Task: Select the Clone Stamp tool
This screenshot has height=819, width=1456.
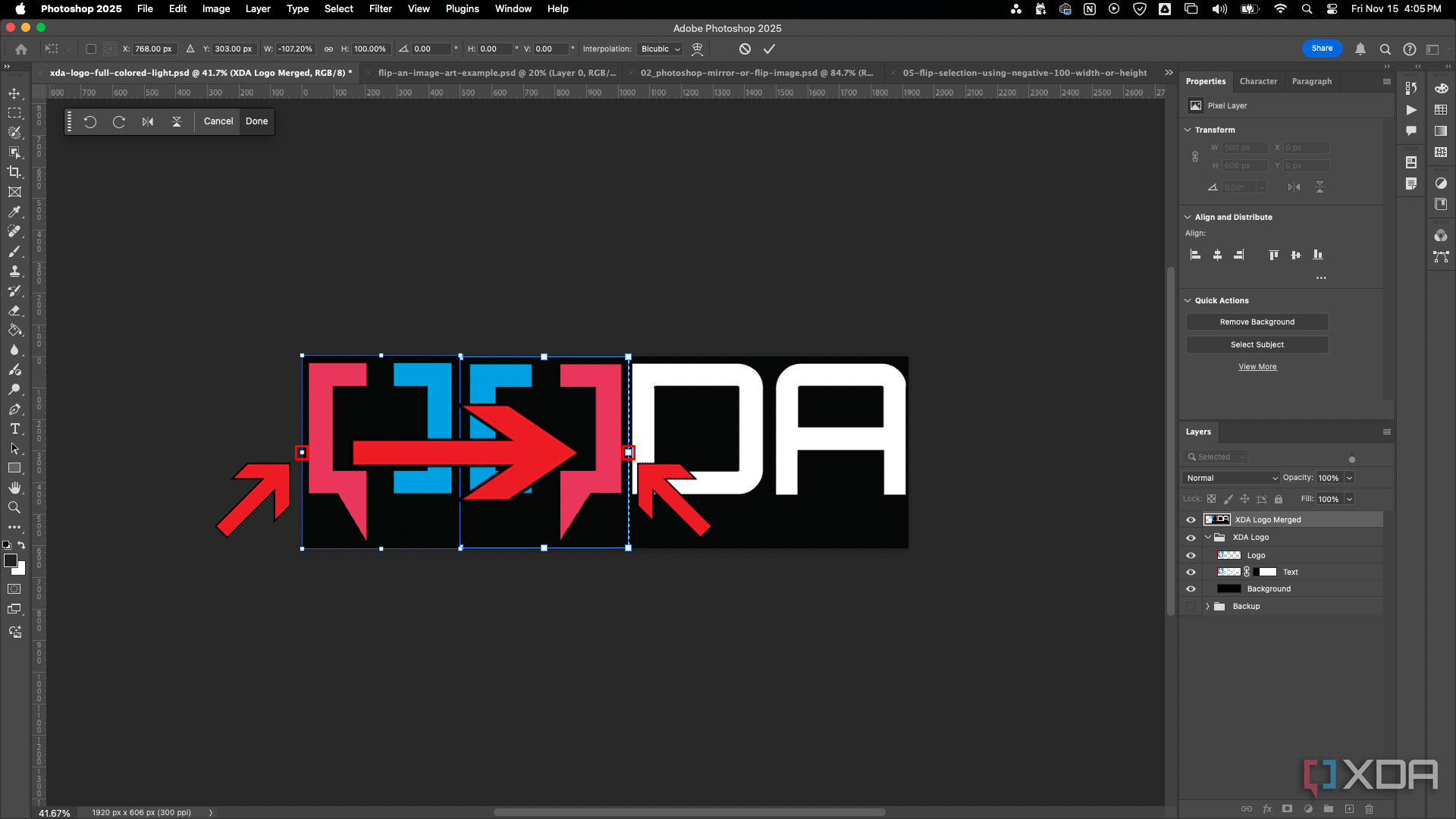Action: click(14, 271)
